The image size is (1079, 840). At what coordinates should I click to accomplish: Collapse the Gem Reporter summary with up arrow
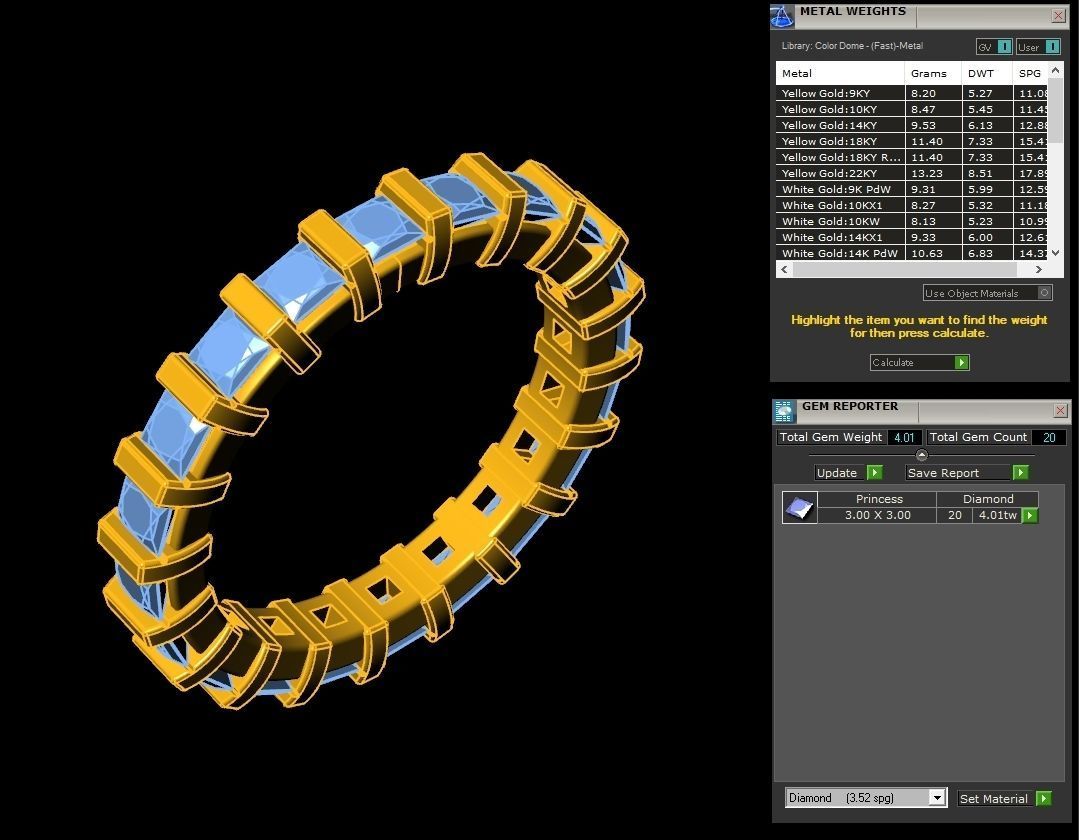[x=921, y=455]
